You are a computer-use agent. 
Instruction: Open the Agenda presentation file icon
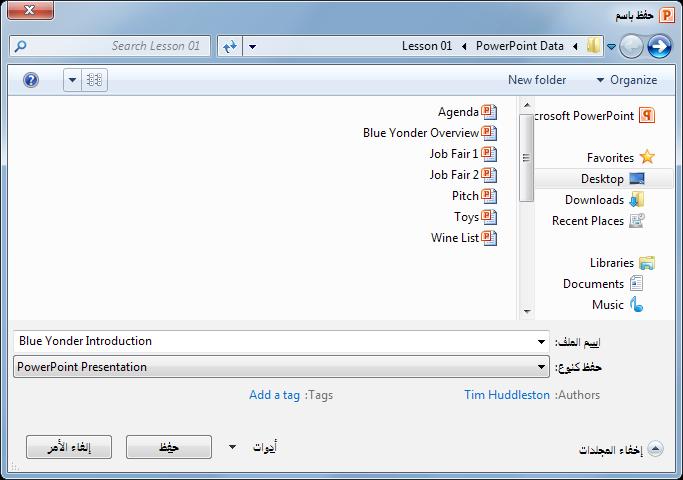click(489, 112)
